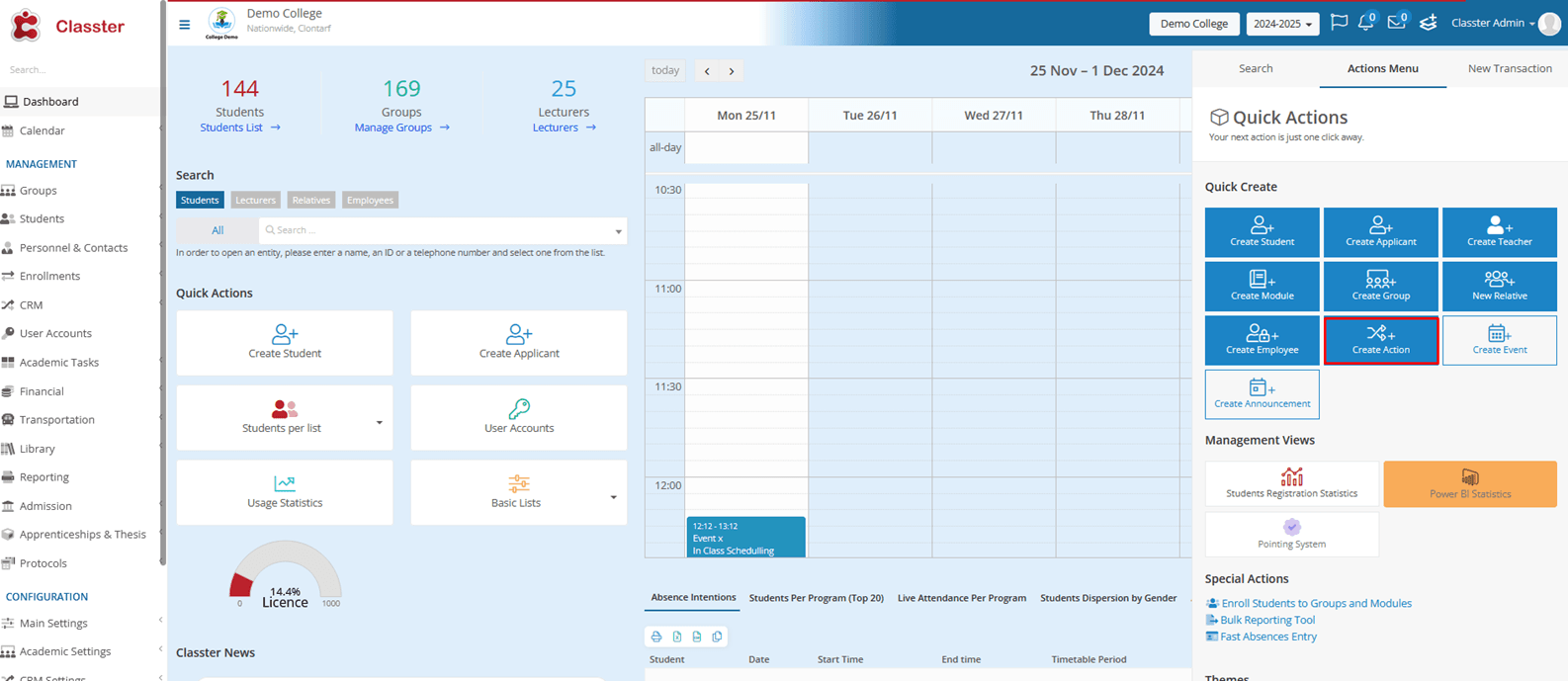The width and height of the screenshot is (1568, 681).
Task: Click the Create Employee tile
Action: point(1262,340)
